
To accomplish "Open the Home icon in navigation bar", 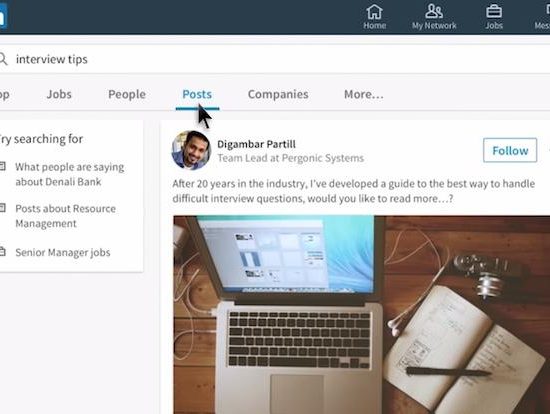I will point(374,12).
